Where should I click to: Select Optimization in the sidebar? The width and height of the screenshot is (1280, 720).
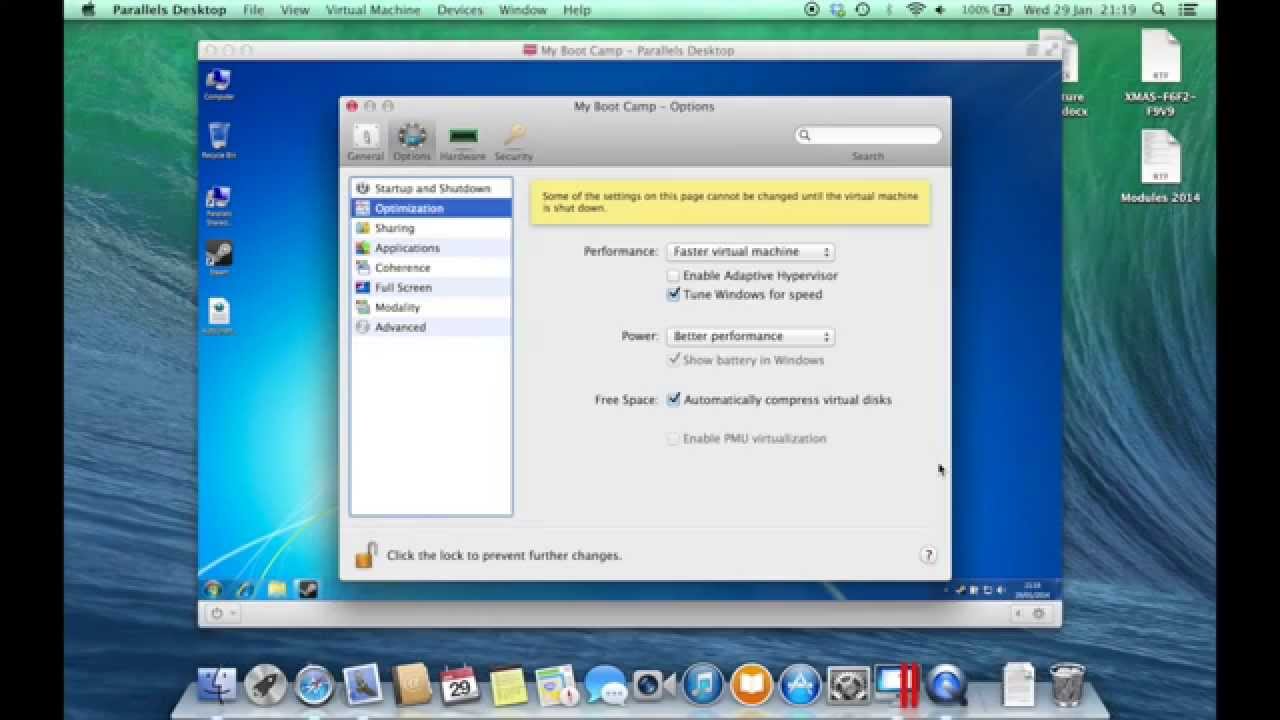431,208
